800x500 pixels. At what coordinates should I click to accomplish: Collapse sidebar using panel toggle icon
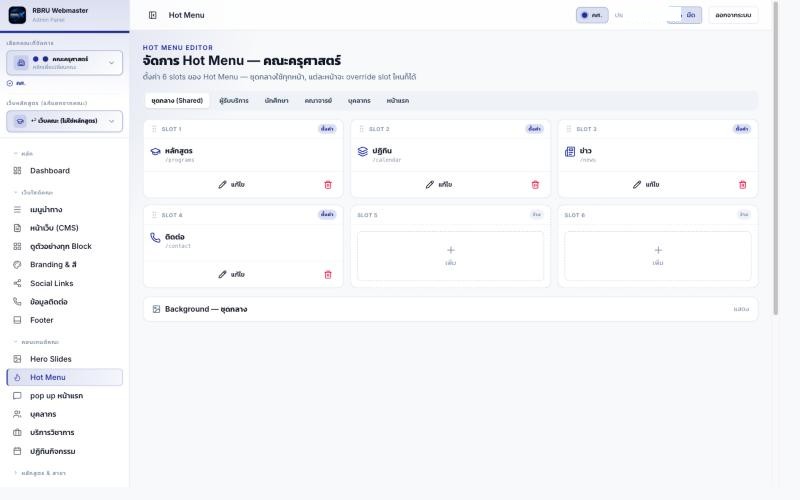pos(153,15)
